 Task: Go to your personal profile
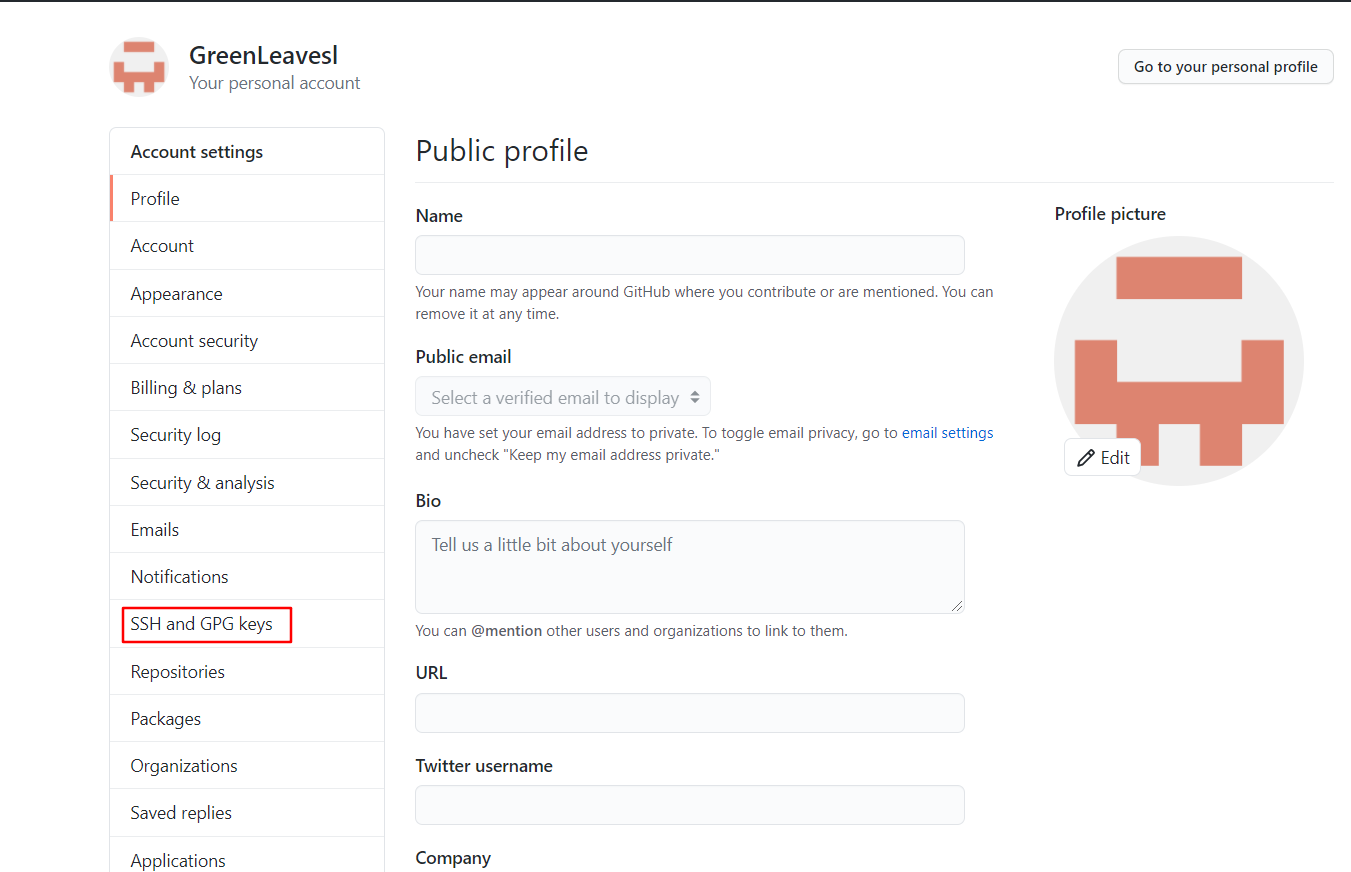tap(1226, 67)
